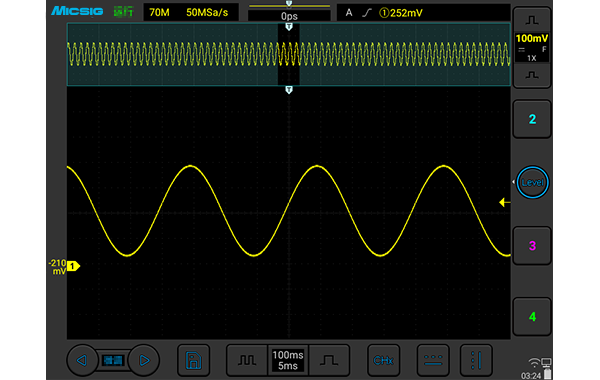Tap the Level knob
This screenshot has height=380, width=600.
click(532, 183)
